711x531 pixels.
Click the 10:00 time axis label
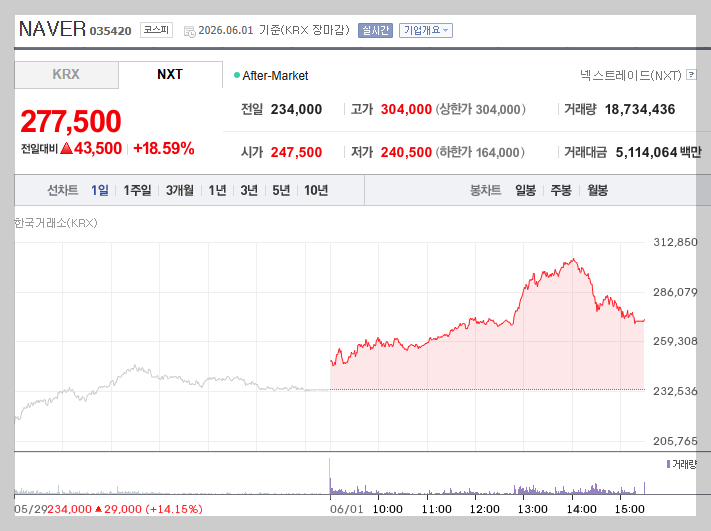[387, 509]
